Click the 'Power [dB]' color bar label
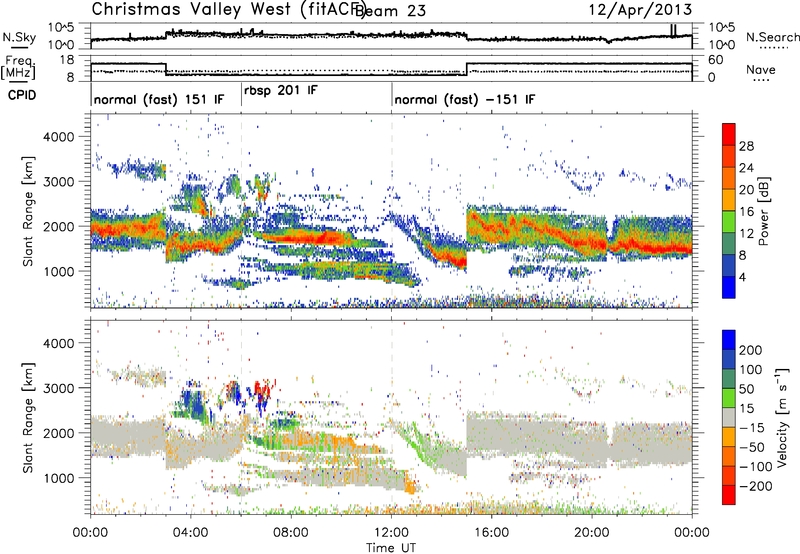Screen dimensions: 800x554 [x=763, y=211]
